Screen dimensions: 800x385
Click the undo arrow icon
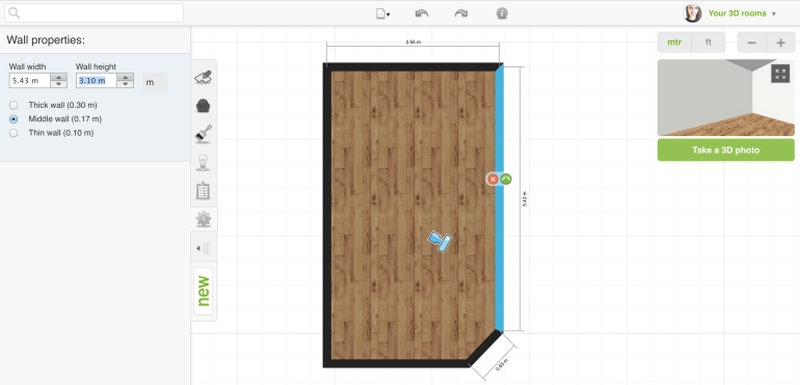tap(422, 14)
